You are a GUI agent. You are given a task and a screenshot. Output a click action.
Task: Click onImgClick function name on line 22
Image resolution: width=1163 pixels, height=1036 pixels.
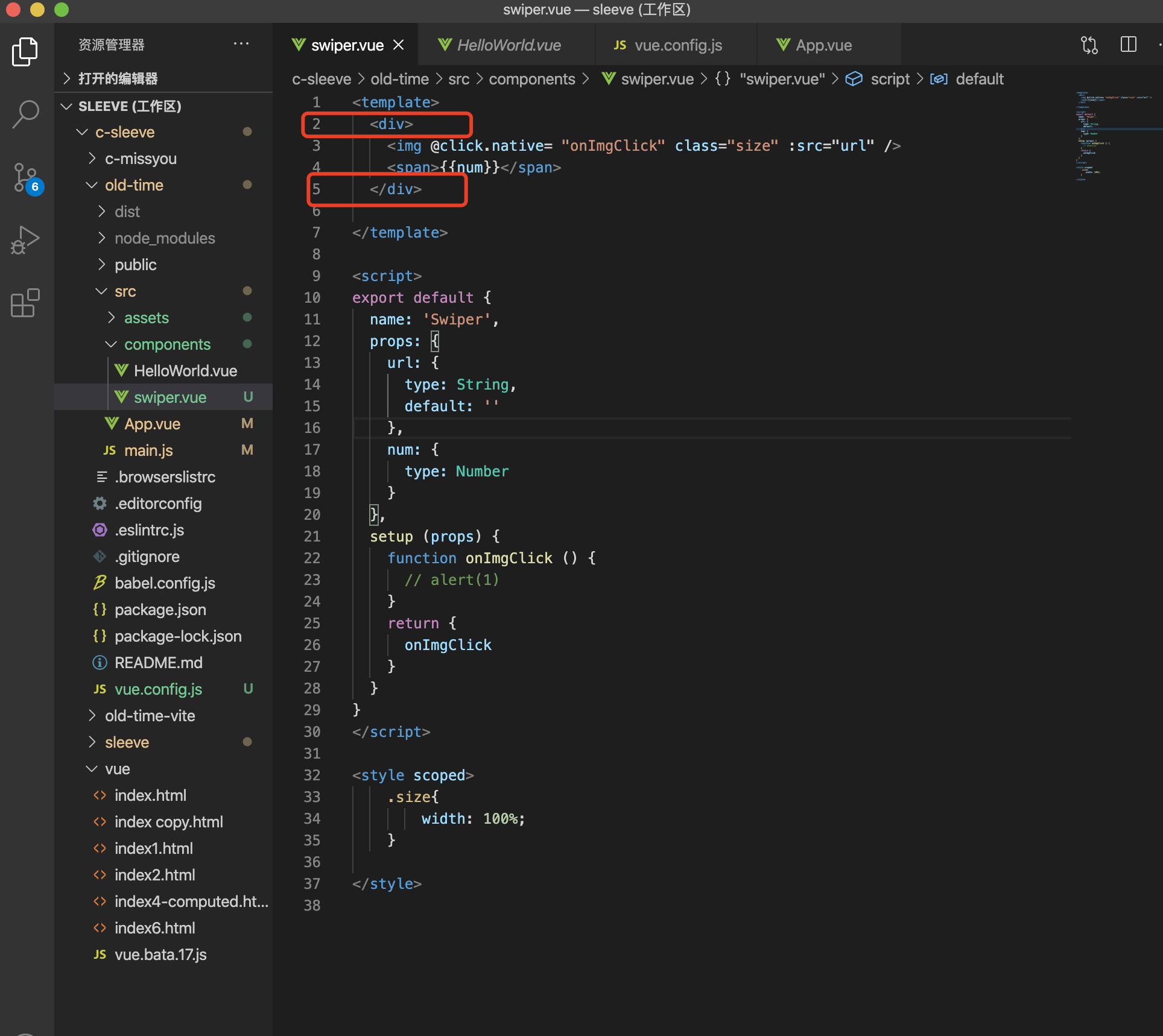(509, 558)
